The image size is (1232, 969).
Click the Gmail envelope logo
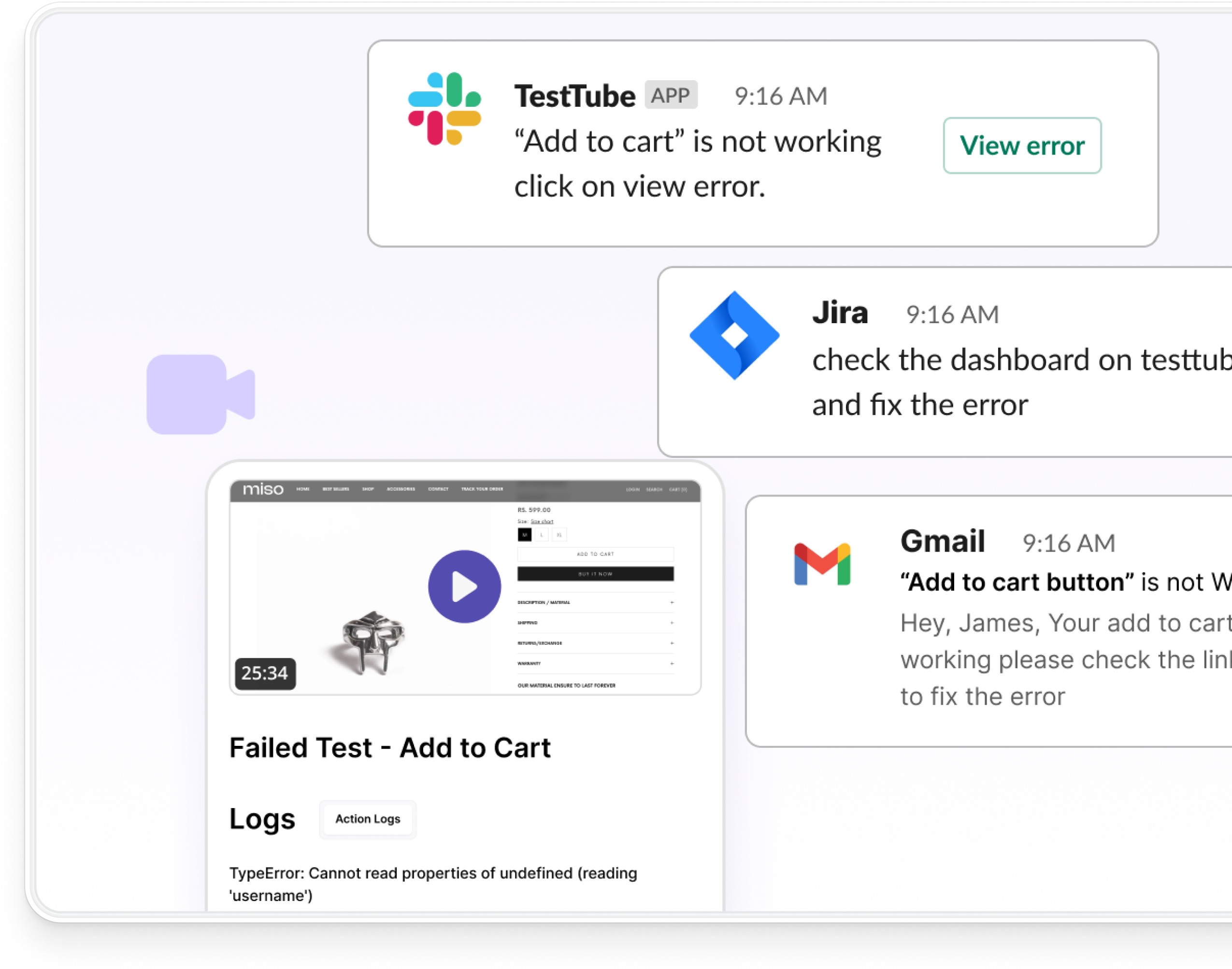click(x=822, y=565)
